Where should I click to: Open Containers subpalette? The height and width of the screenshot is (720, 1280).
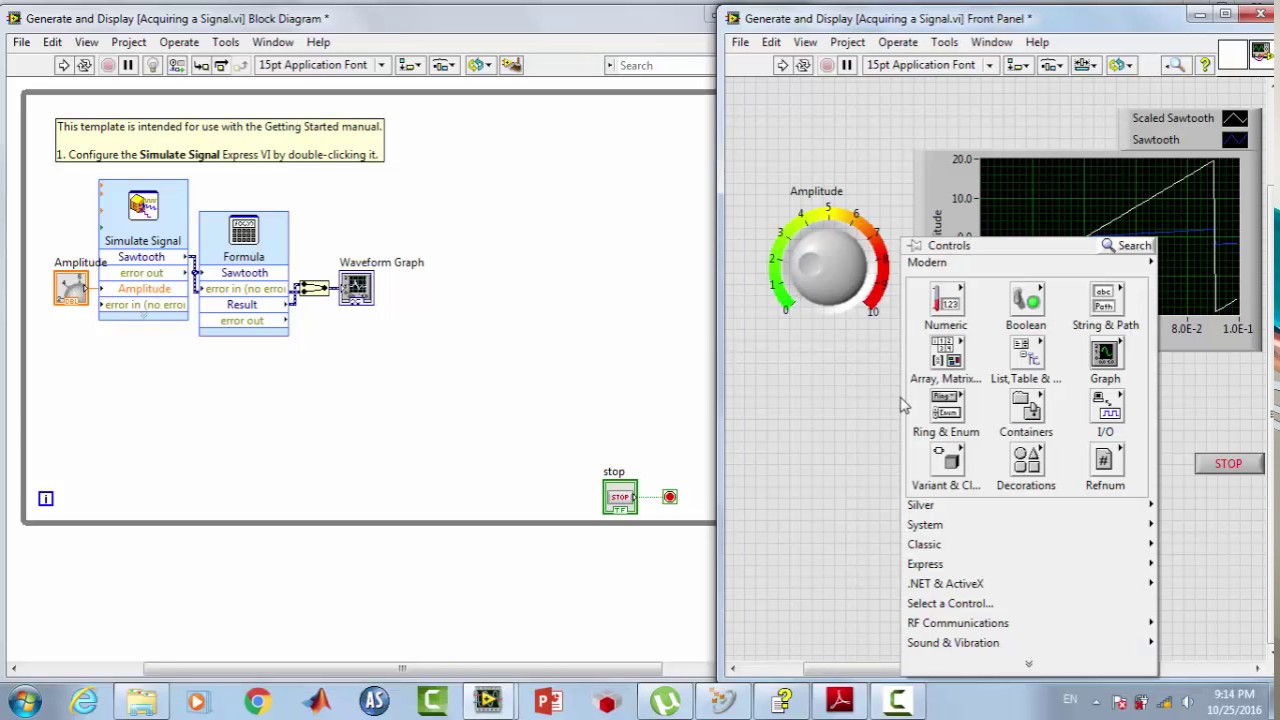coord(1025,413)
